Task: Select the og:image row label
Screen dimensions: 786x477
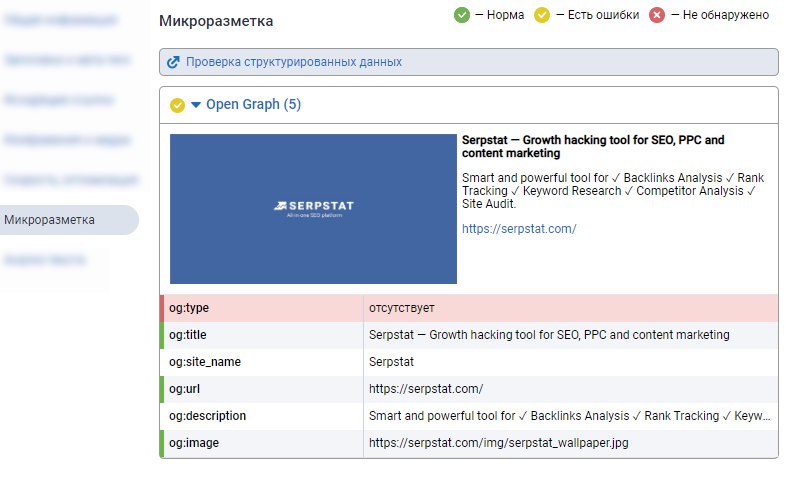Action: (x=193, y=443)
